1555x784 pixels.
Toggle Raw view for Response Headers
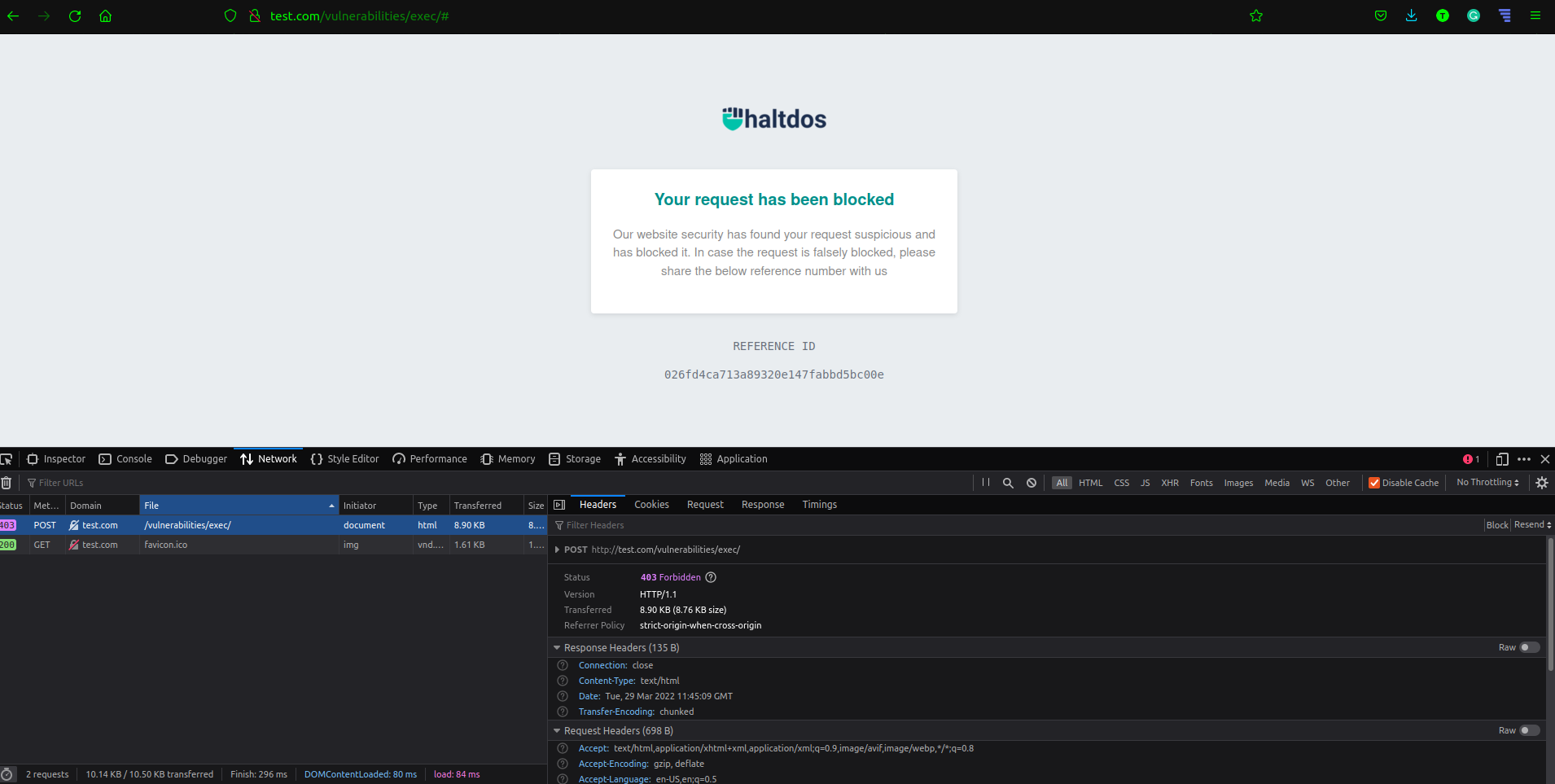(1530, 647)
